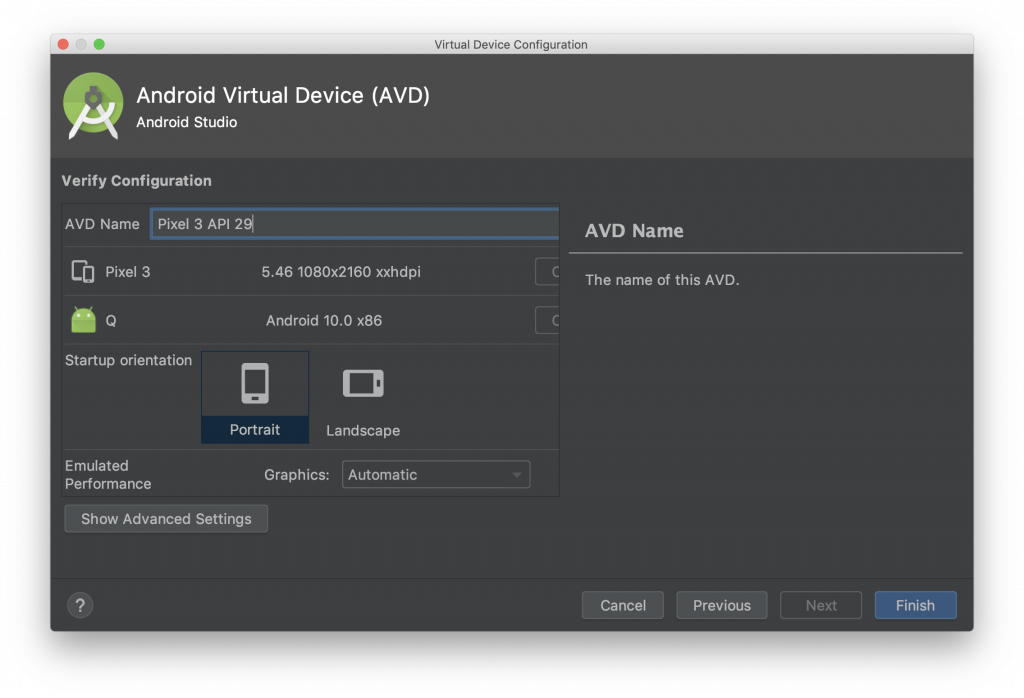Click the 'Startup orientation' label
Screen dimensions: 1024x698
[129, 360]
